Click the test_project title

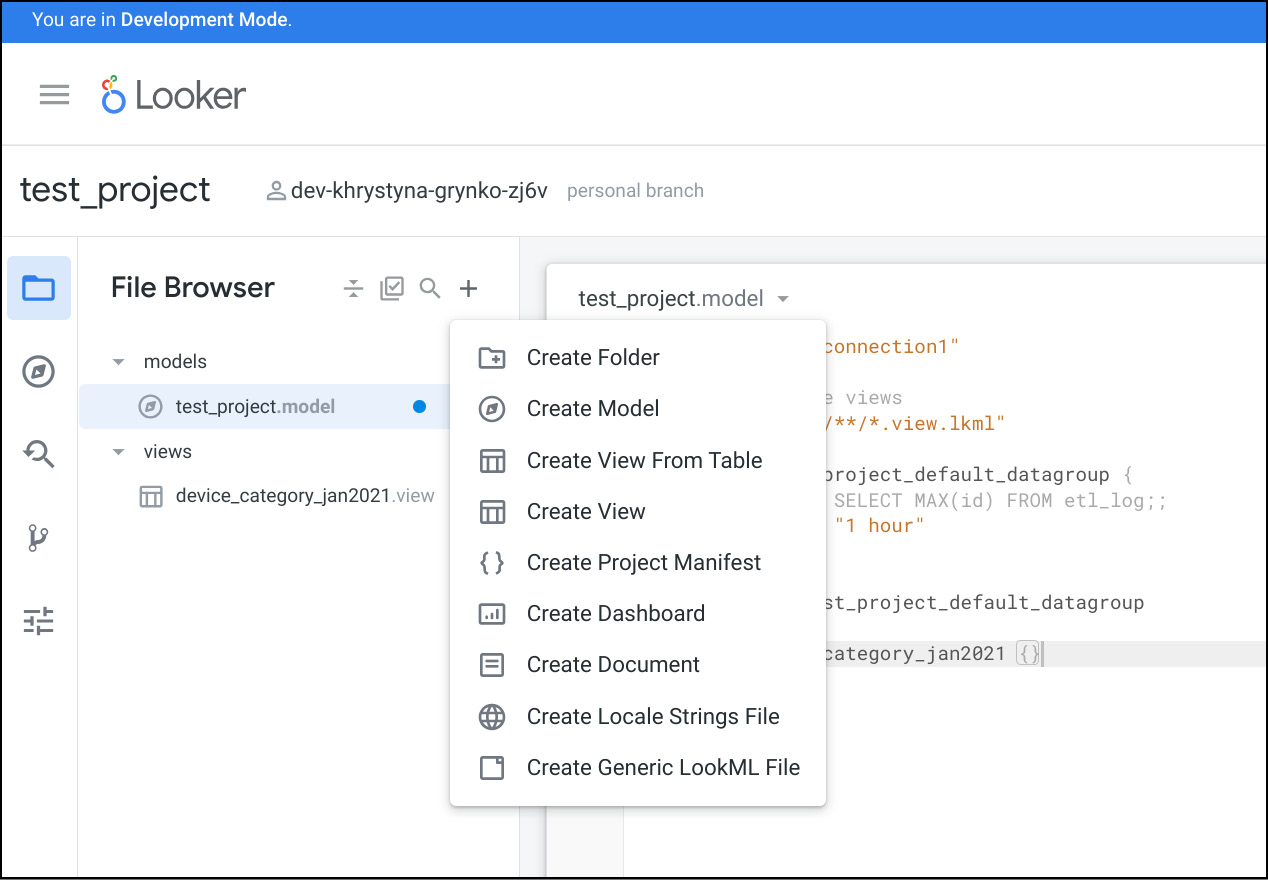(116, 190)
